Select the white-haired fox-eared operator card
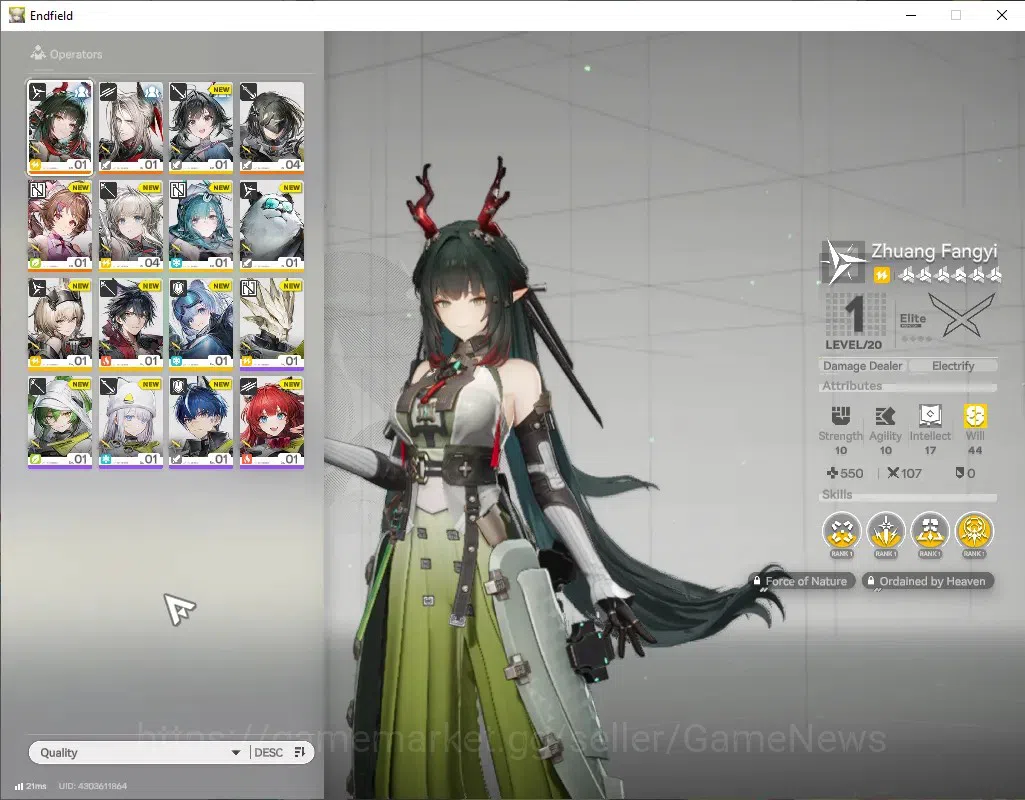1025x800 pixels. (x=131, y=127)
